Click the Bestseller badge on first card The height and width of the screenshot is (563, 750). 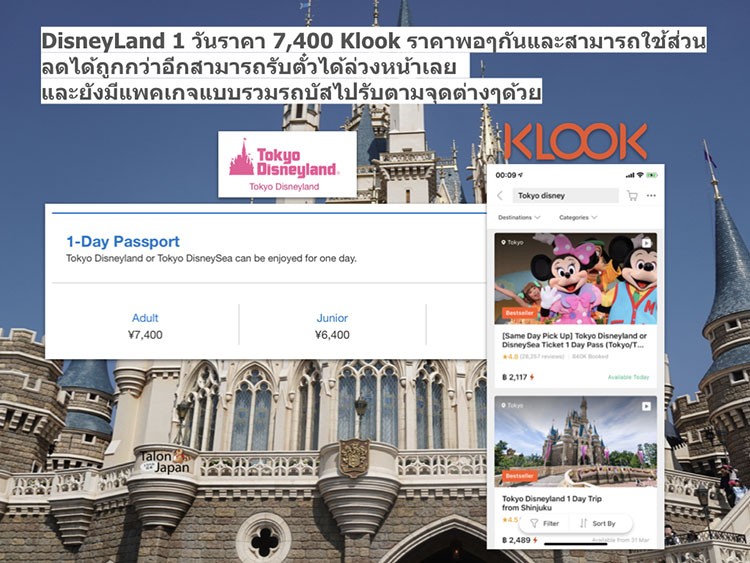[519, 313]
